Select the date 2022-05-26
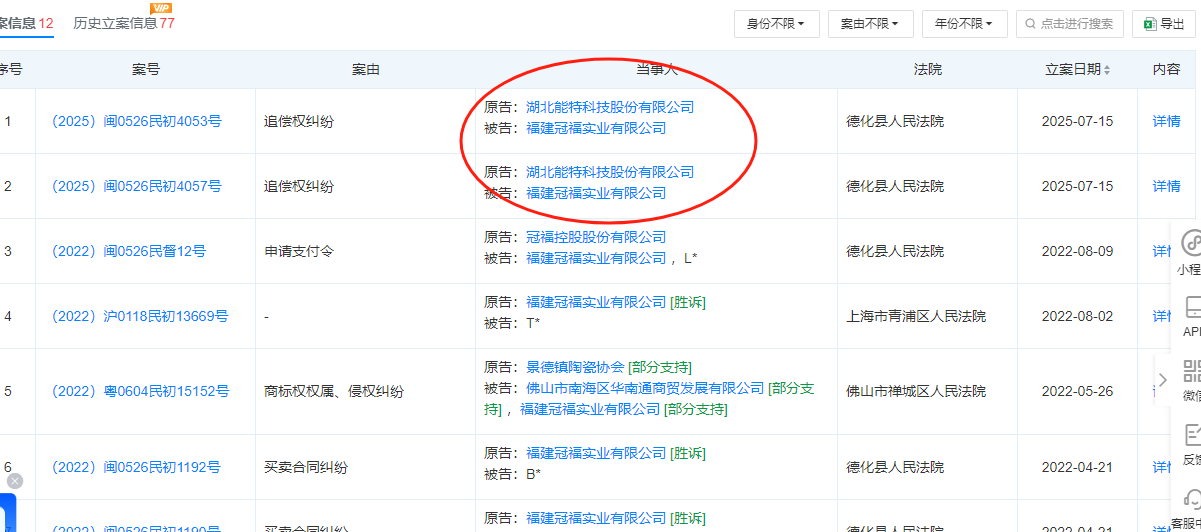The width and height of the screenshot is (1201, 532). [1077, 392]
